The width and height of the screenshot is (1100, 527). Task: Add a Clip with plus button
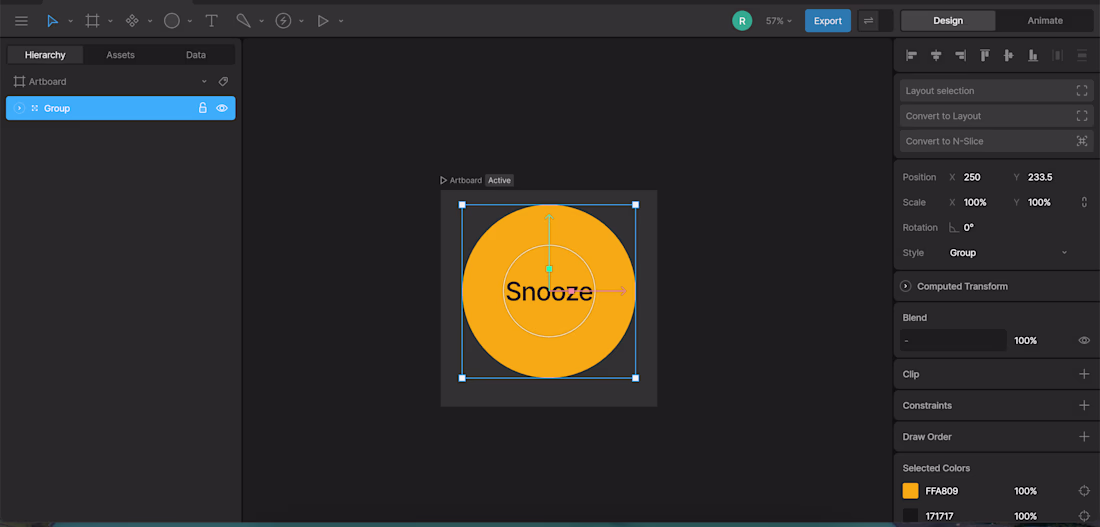click(x=1084, y=374)
